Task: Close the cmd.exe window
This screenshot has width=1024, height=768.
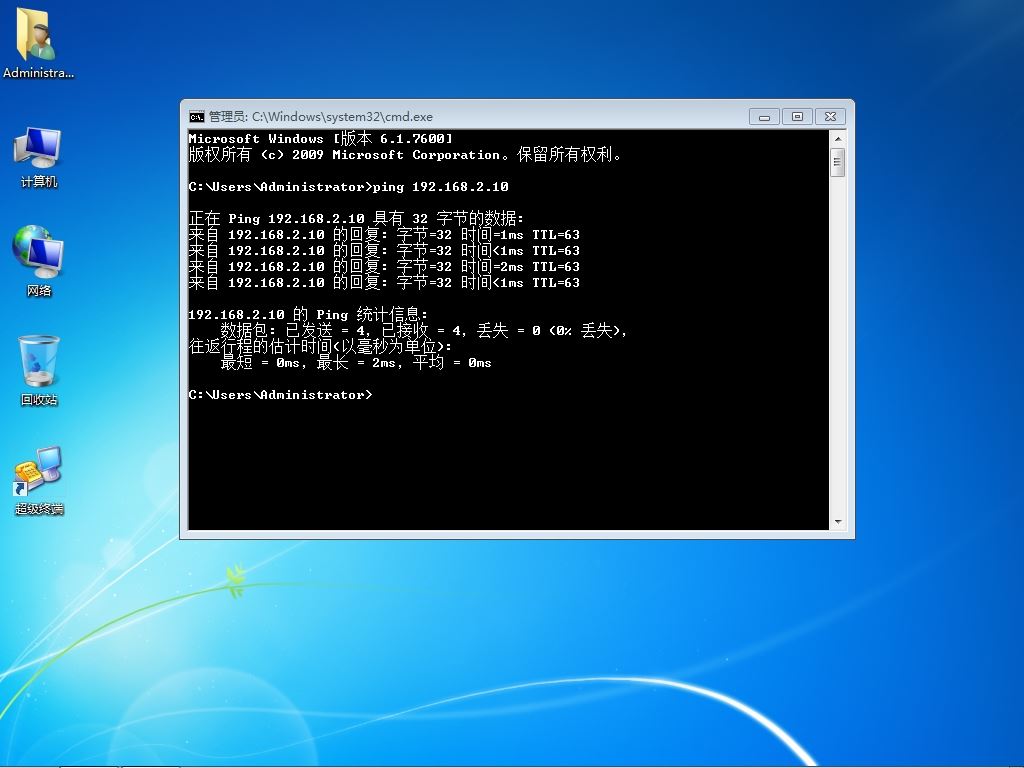Action: click(x=830, y=117)
